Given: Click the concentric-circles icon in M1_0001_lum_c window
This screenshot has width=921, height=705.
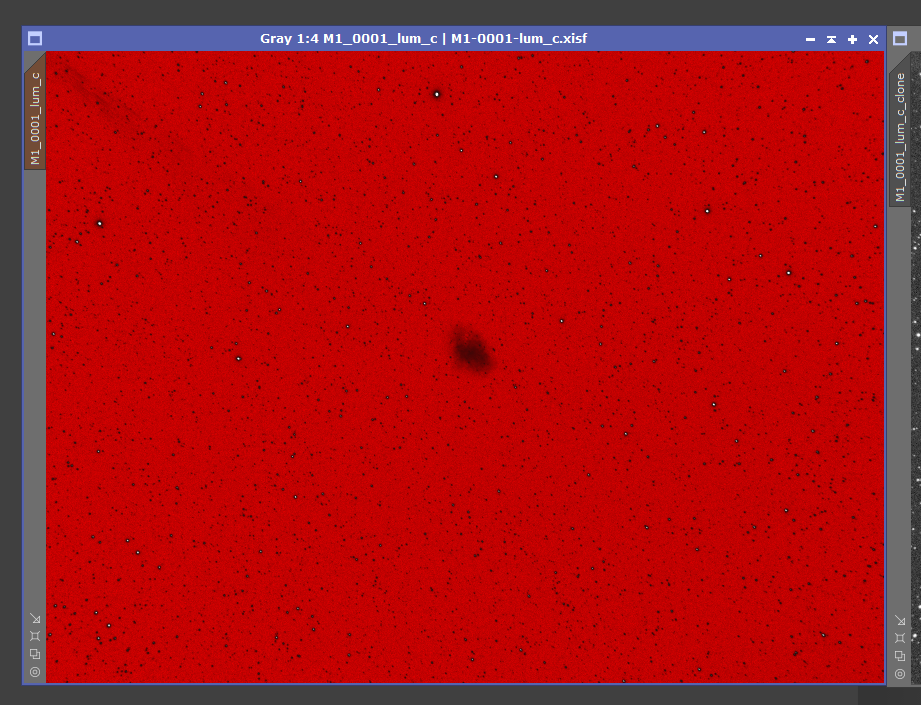Looking at the screenshot, I should 35,672.
